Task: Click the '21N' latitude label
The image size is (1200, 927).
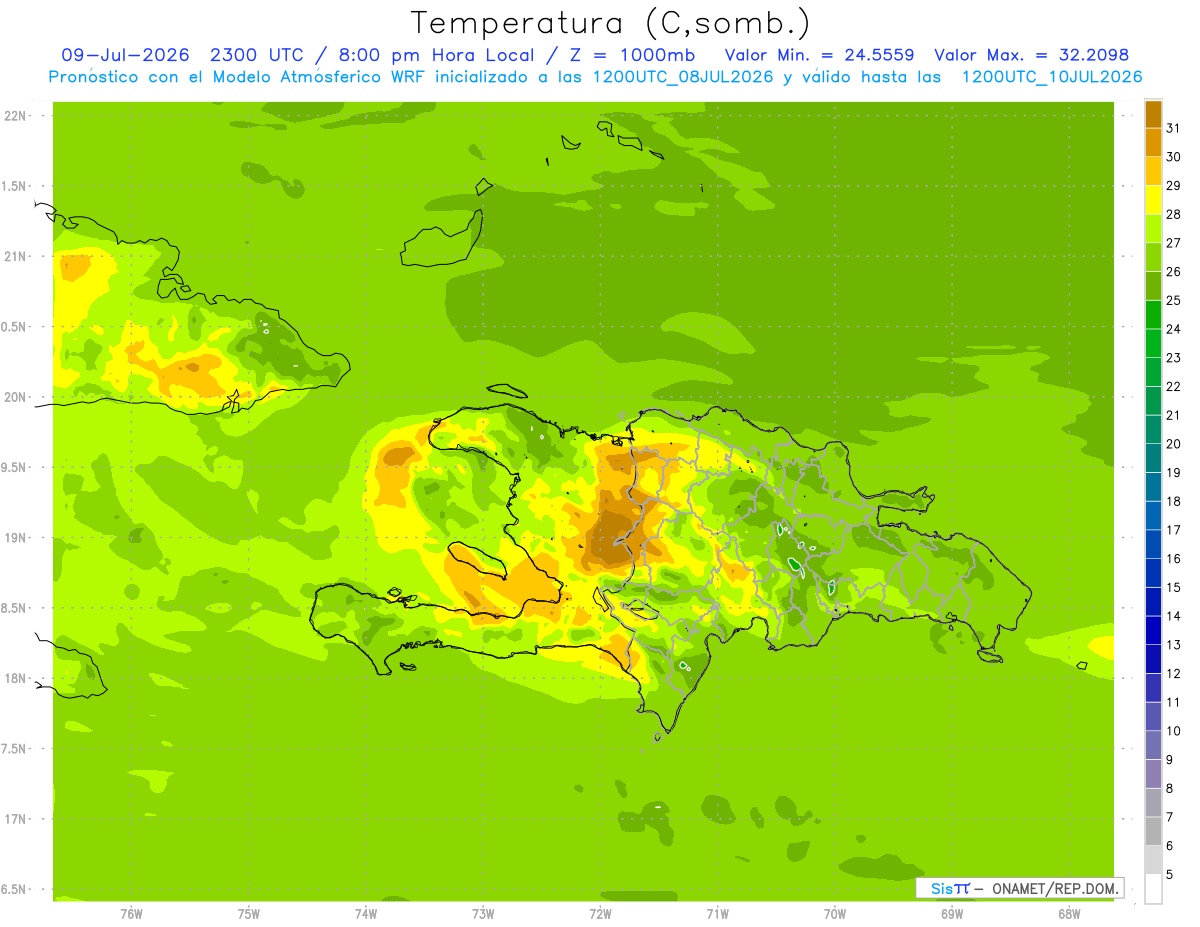Action: (14, 257)
